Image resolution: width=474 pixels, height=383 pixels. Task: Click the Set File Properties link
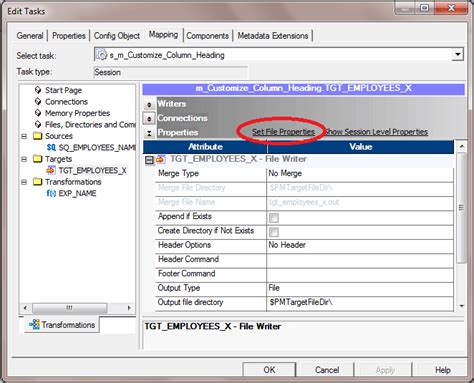283,132
